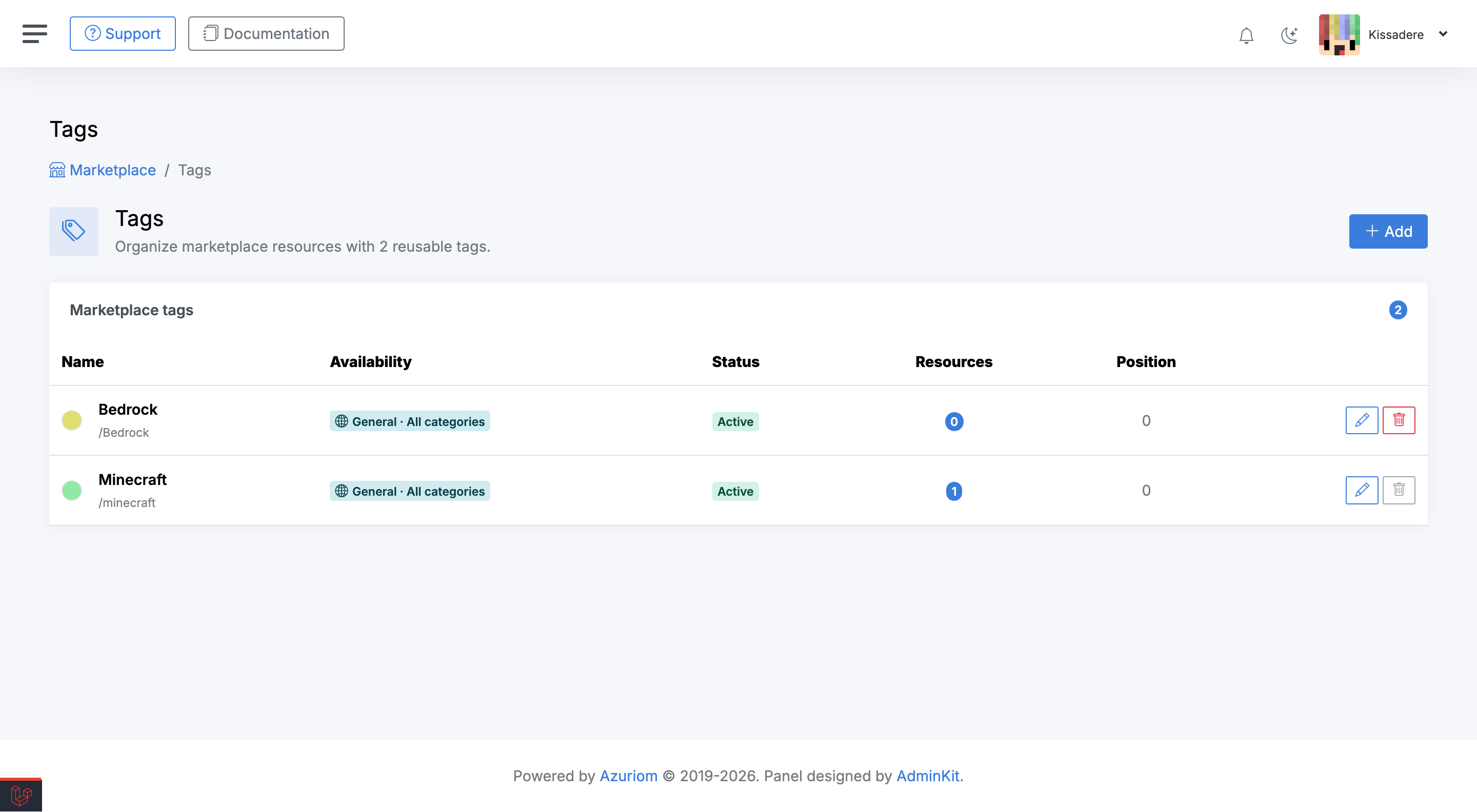Click the Bedrock yellow color dot
This screenshot has height=812, width=1477.
72,420
